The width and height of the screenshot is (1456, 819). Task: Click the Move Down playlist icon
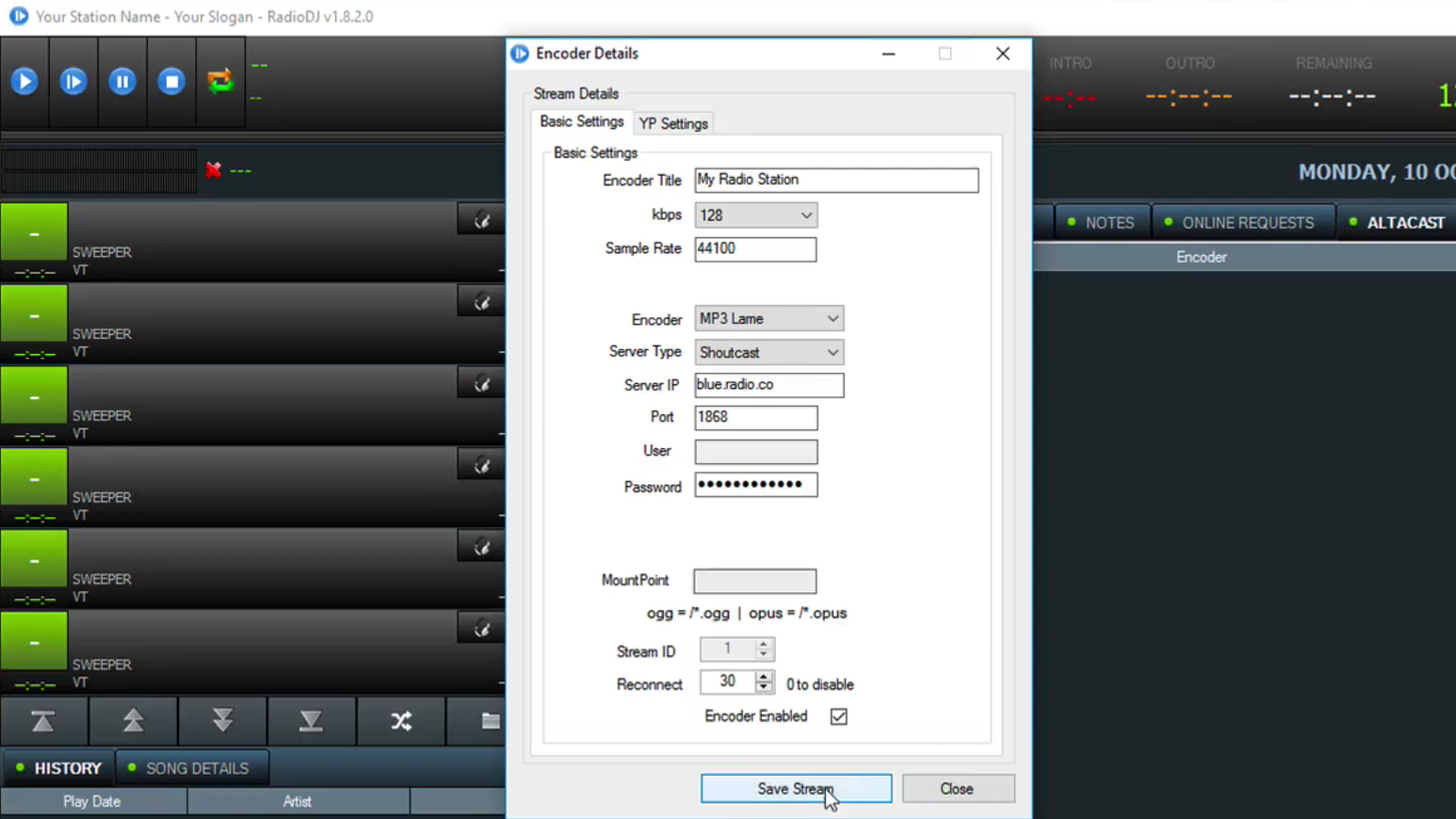tap(222, 721)
